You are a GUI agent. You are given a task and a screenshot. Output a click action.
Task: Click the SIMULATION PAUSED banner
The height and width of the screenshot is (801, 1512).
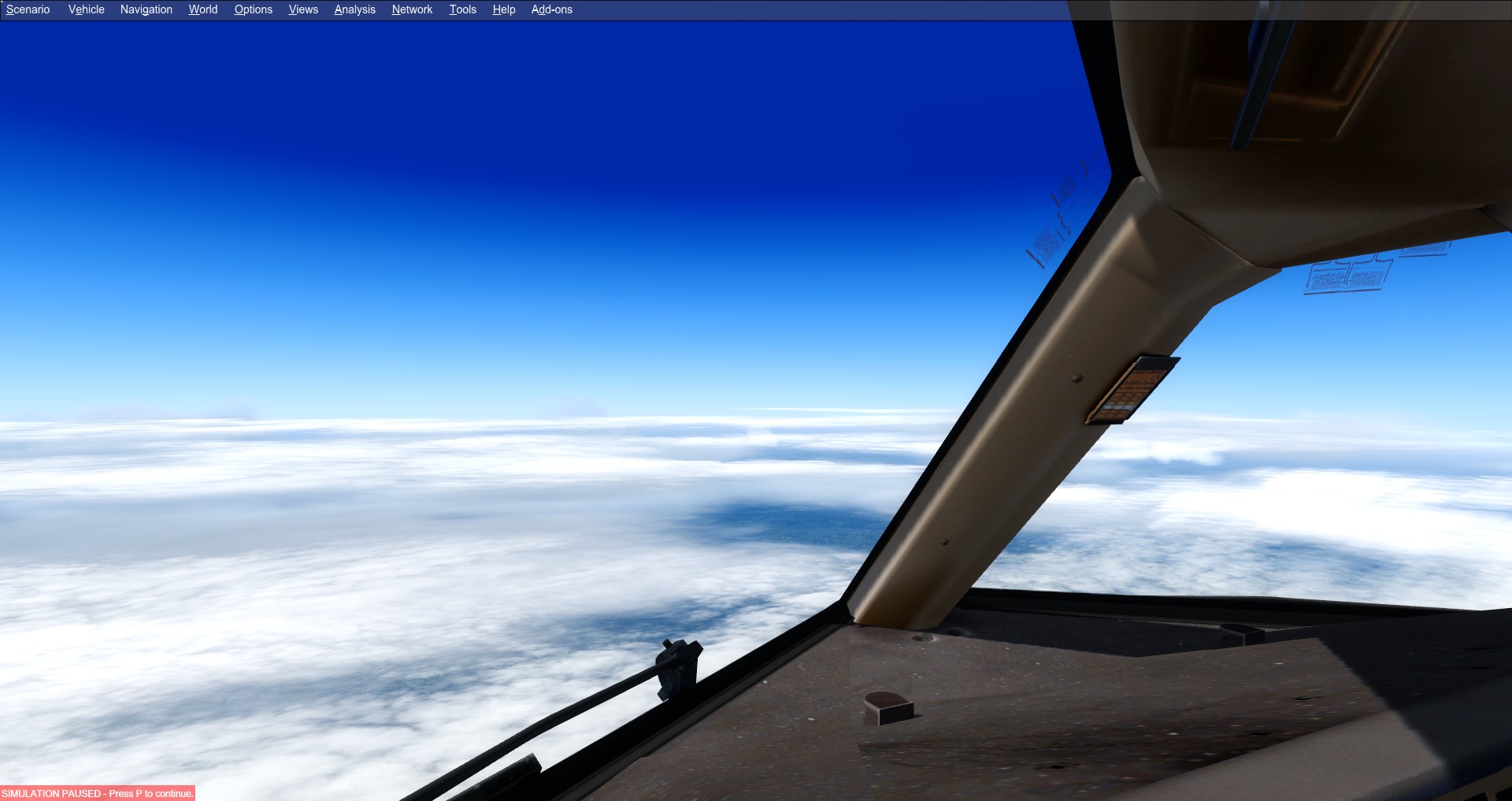[x=98, y=793]
